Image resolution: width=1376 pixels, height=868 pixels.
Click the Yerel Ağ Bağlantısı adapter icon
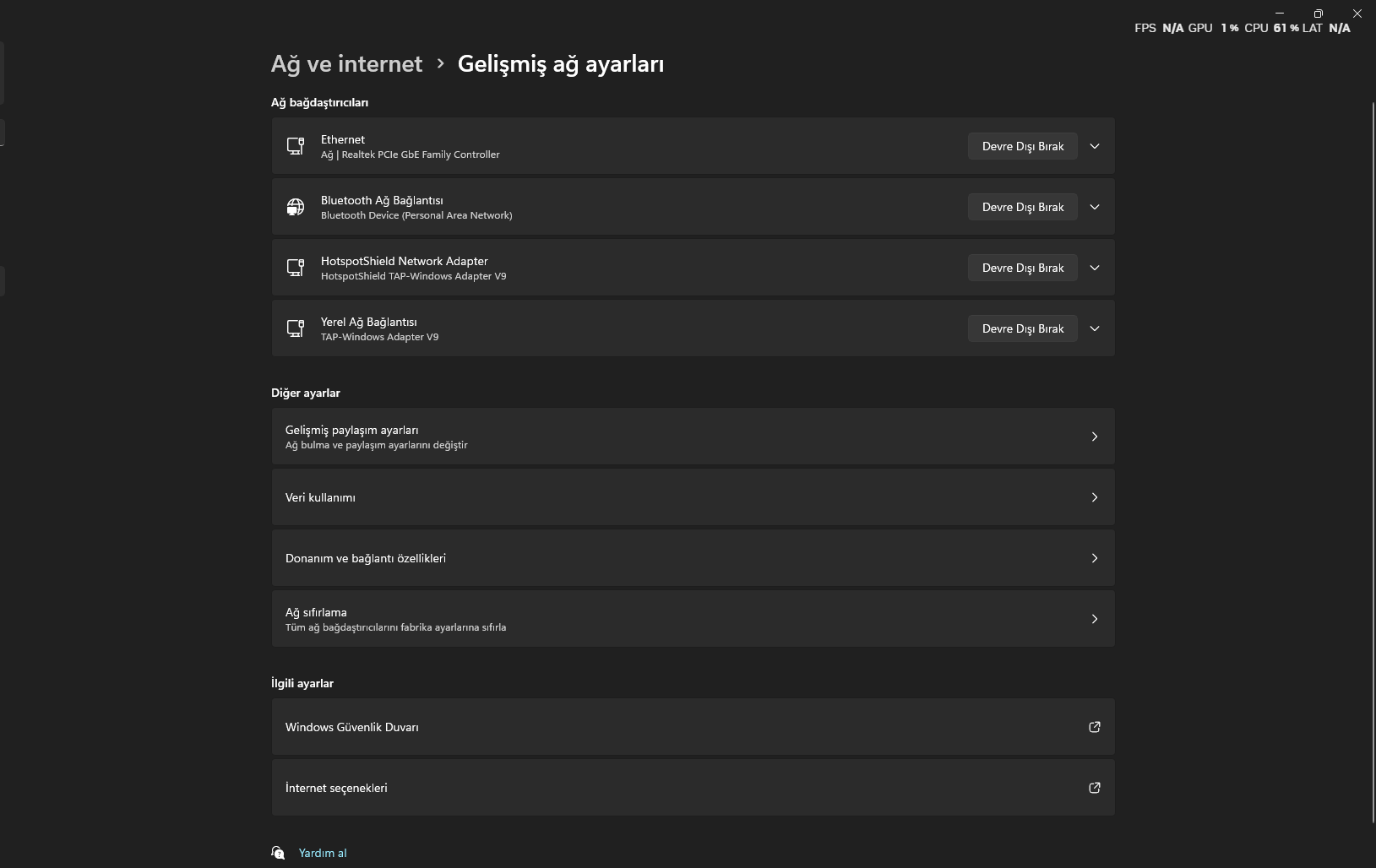point(295,328)
